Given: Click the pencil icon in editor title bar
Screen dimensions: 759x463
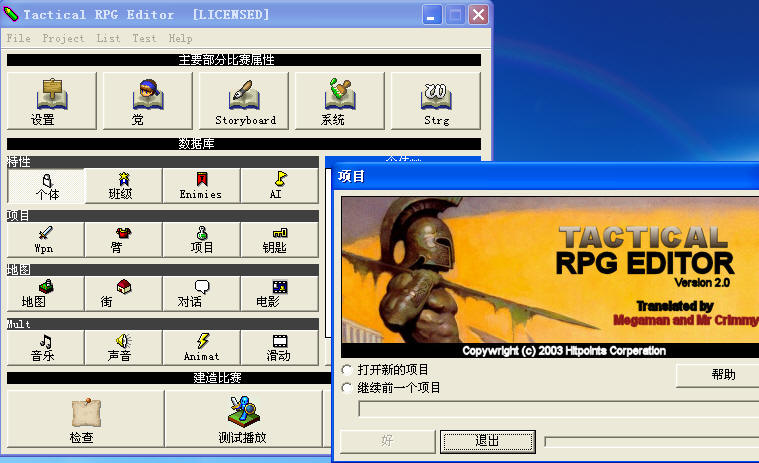Looking at the screenshot, I should tap(11, 14).
